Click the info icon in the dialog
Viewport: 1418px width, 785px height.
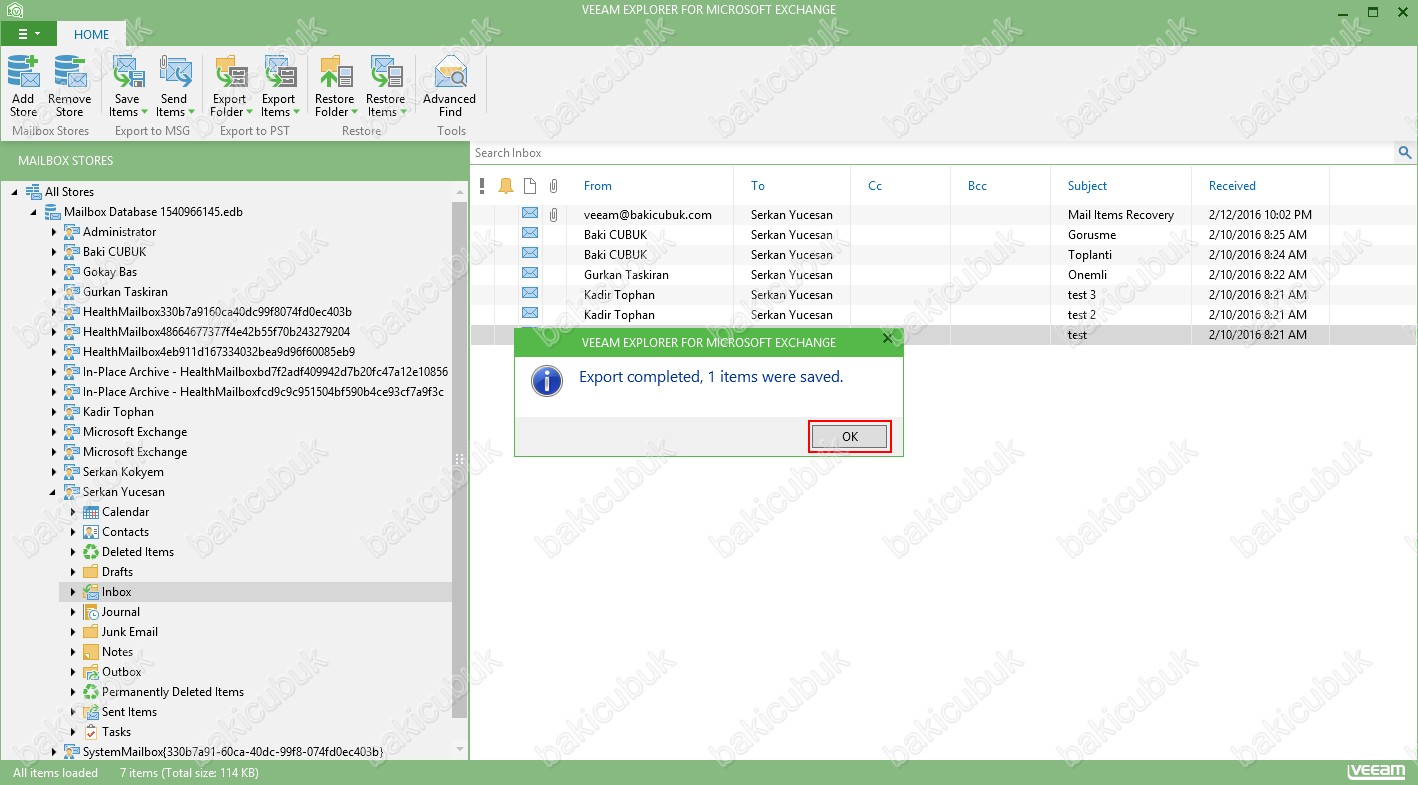(546, 381)
